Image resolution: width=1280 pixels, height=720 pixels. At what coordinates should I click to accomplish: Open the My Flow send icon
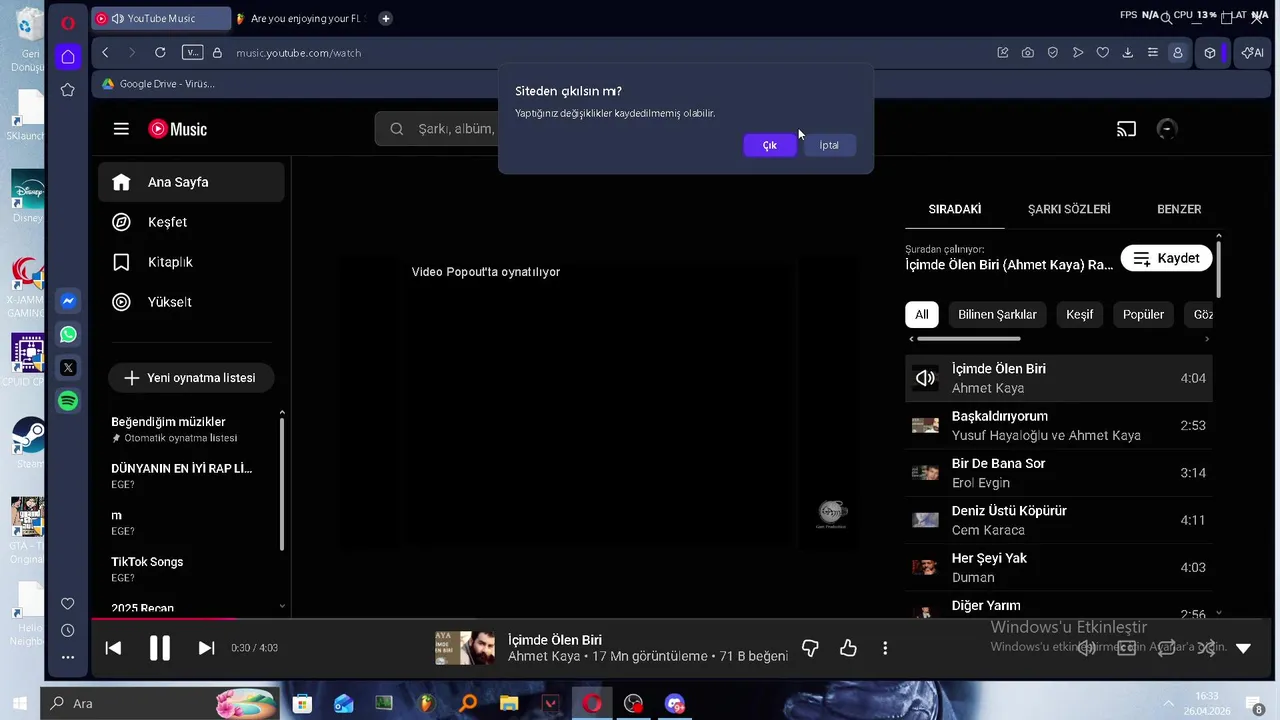[x=1078, y=52]
